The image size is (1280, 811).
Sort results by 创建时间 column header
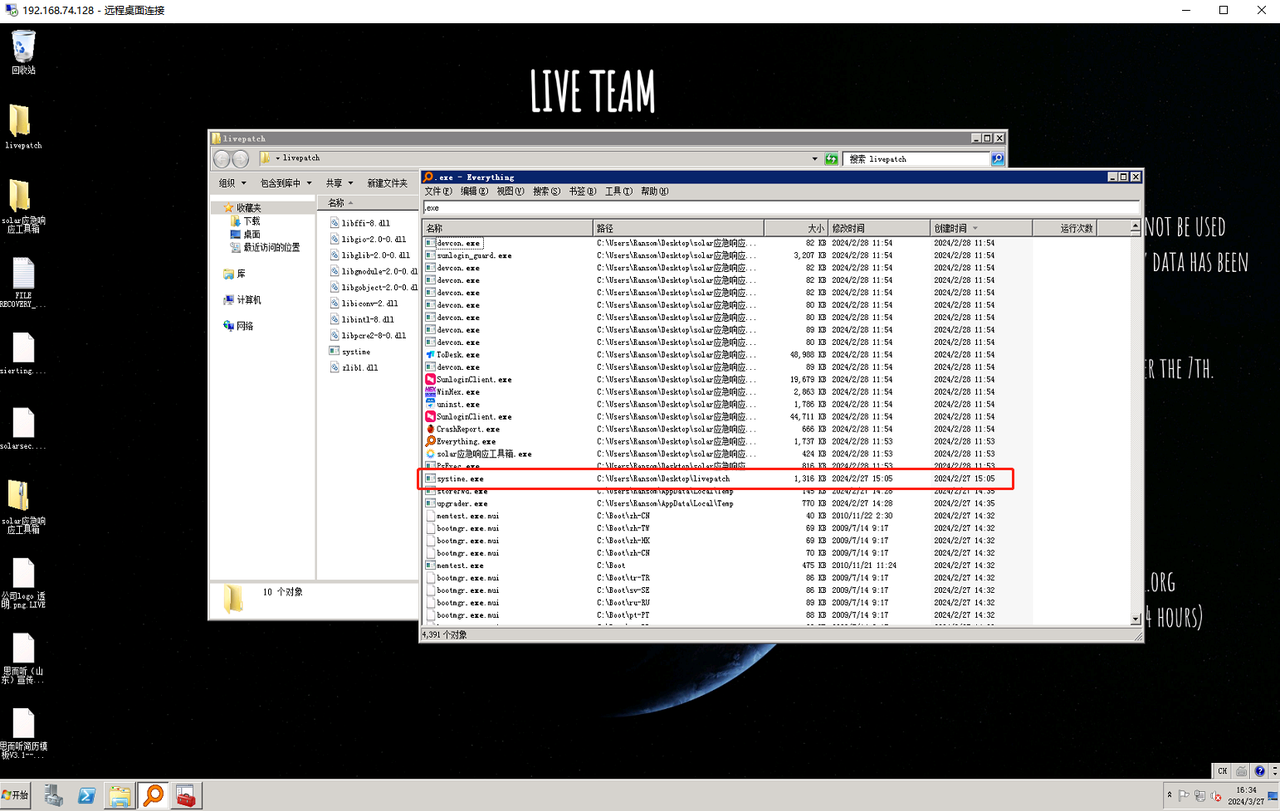[960, 228]
